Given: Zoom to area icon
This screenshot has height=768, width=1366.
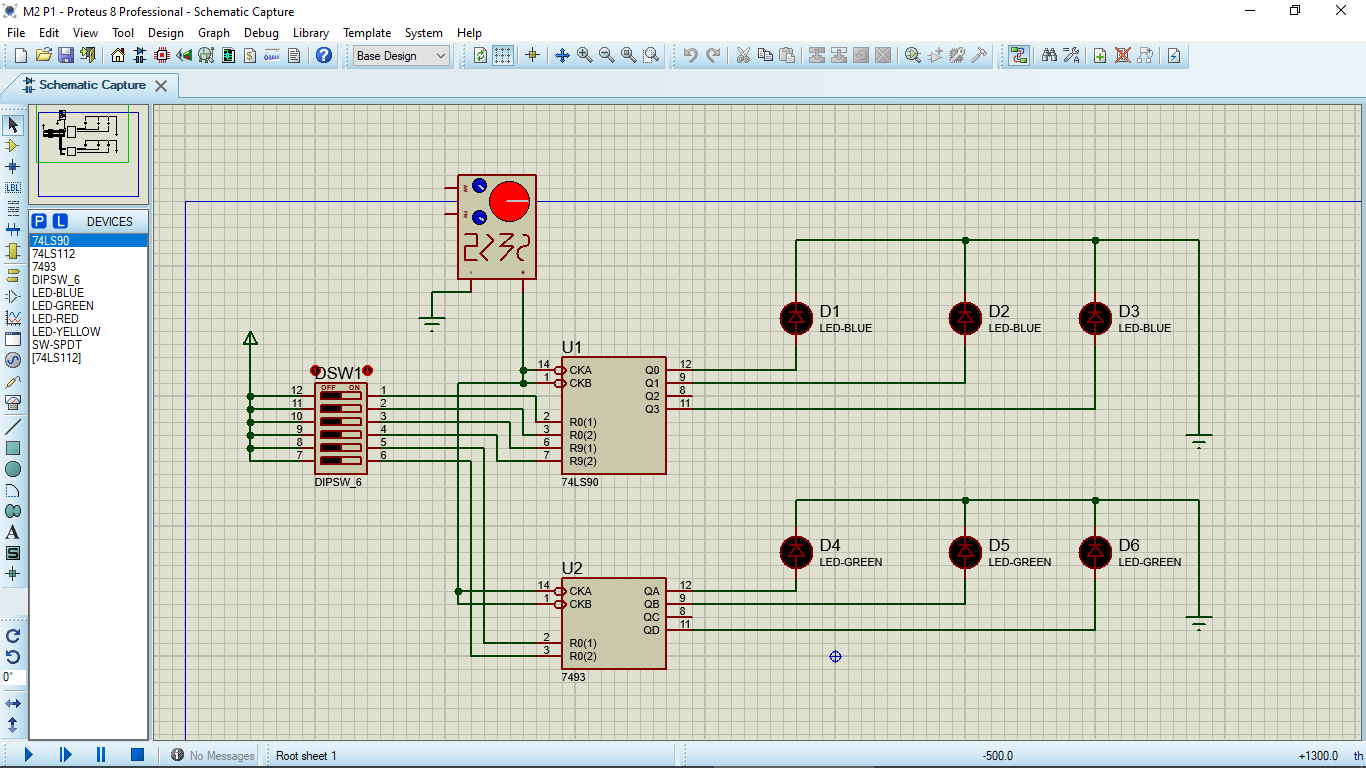Looking at the screenshot, I should pyautogui.click(x=651, y=56).
